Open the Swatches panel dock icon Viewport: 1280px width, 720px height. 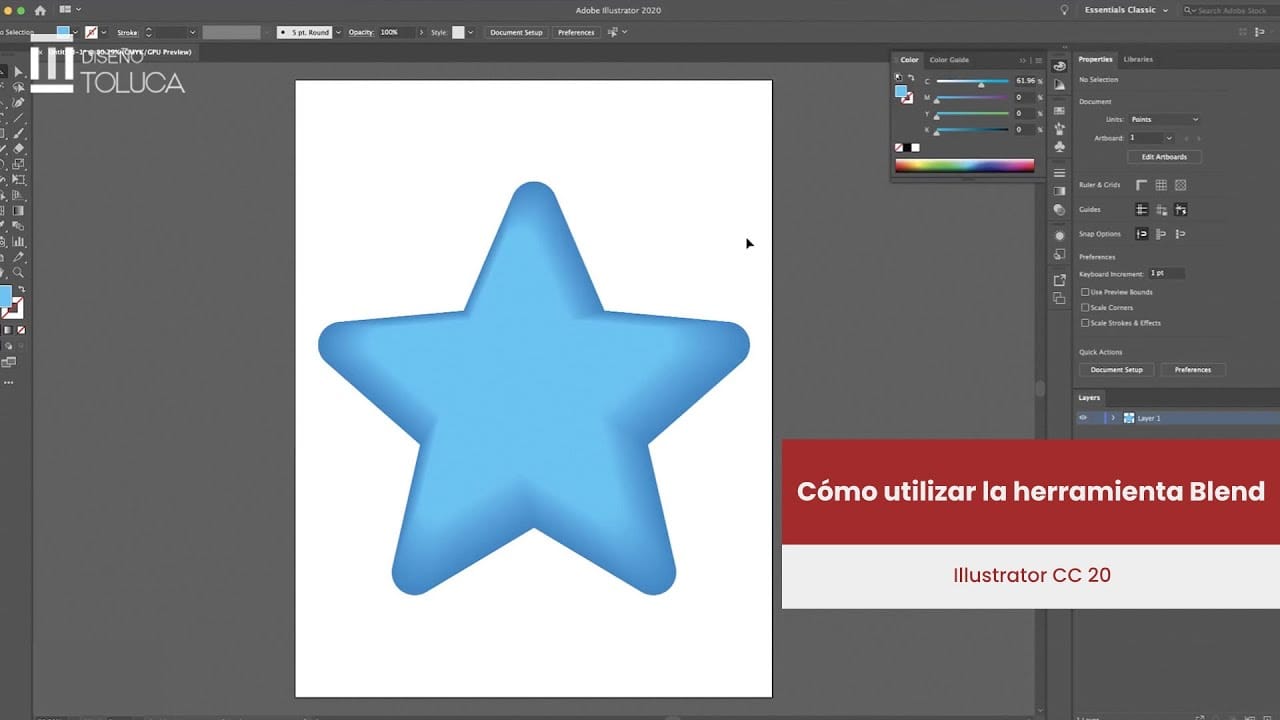[x=1059, y=110]
